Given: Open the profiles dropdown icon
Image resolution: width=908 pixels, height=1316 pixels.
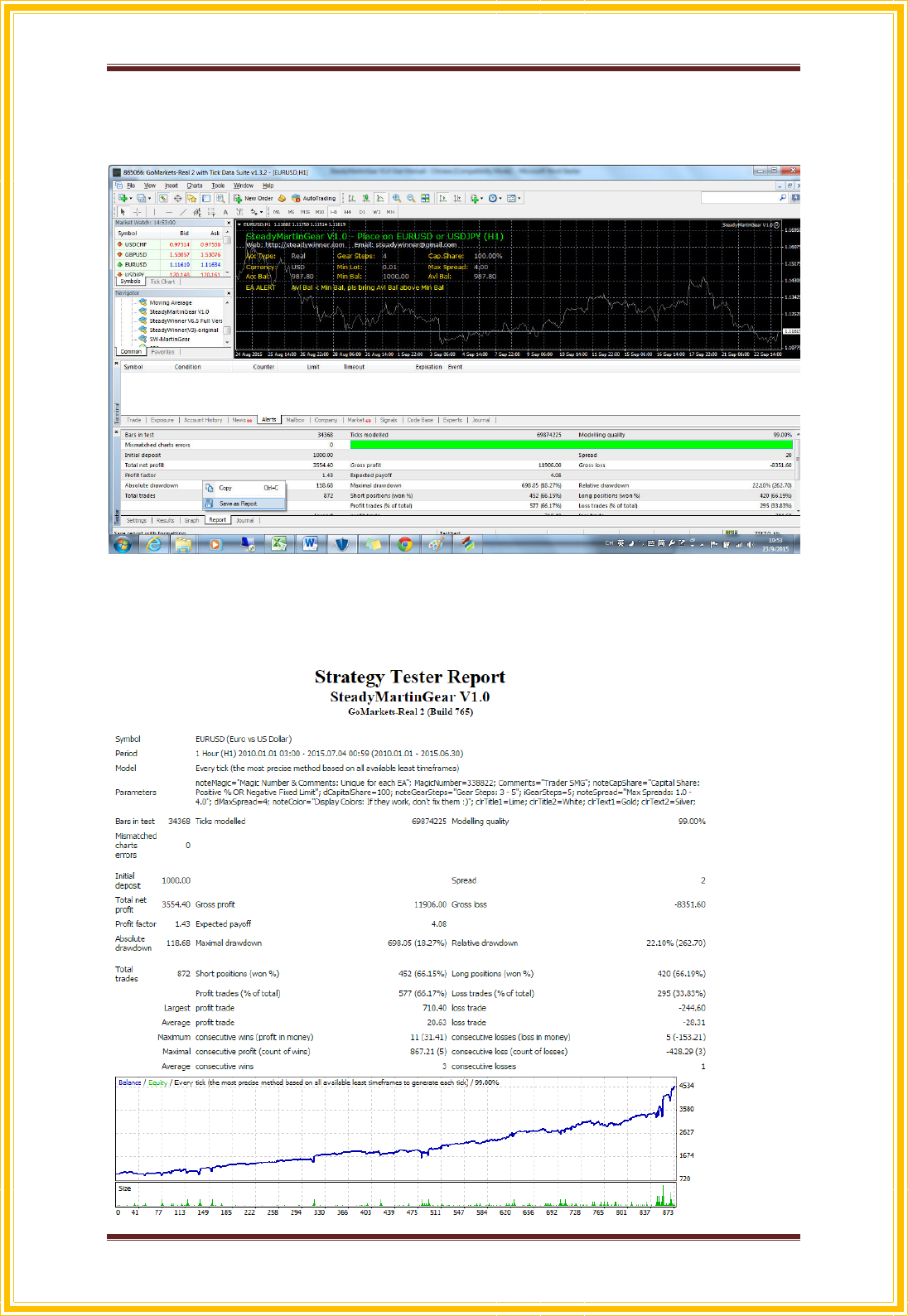Looking at the screenshot, I should tap(143, 198).
